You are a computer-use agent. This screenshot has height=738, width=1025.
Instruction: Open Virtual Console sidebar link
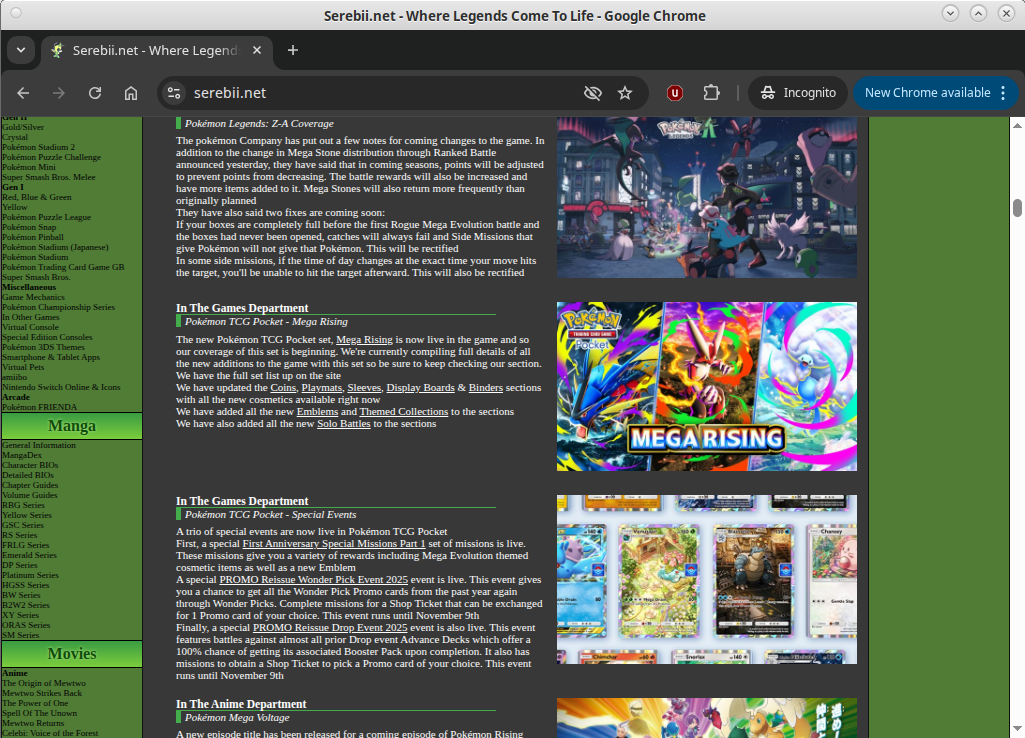[30, 327]
